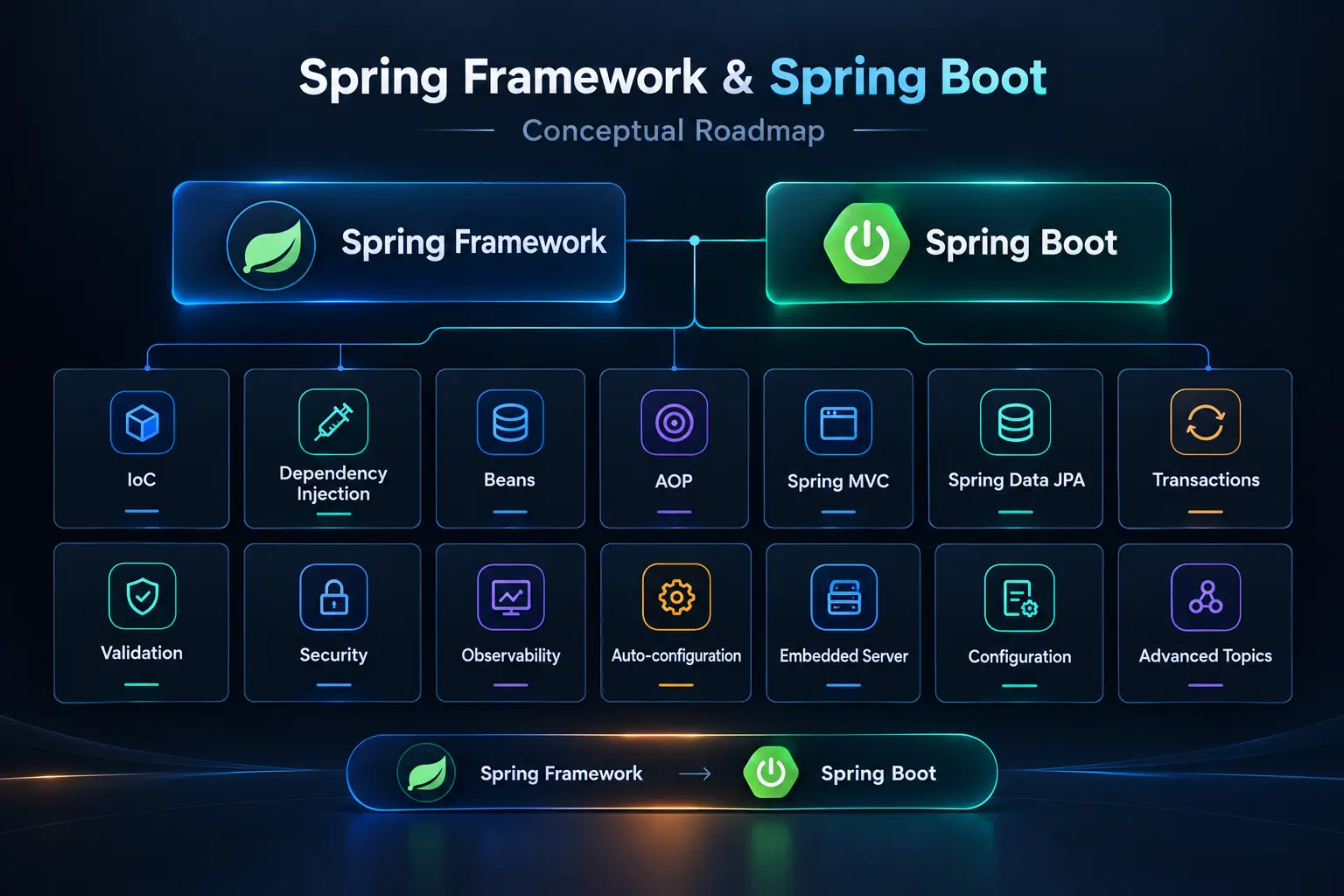Select the large Spring Boot header label
Image resolution: width=1344 pixels, height=896 pixels.
[1021, 242]
